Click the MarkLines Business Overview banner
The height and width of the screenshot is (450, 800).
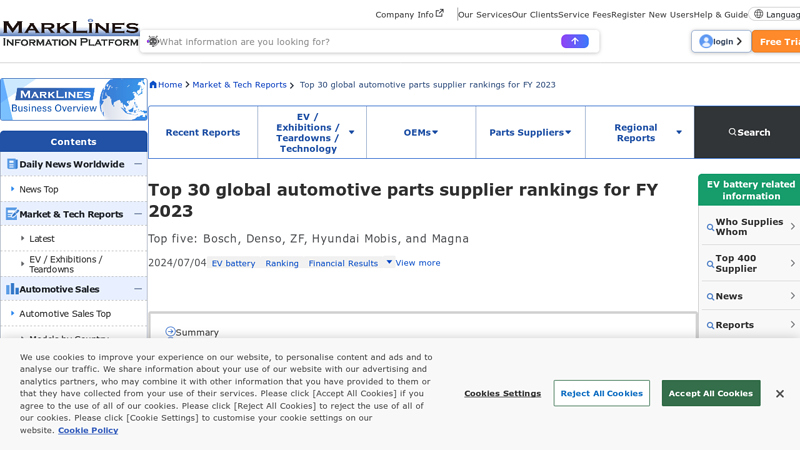(74, 99)
